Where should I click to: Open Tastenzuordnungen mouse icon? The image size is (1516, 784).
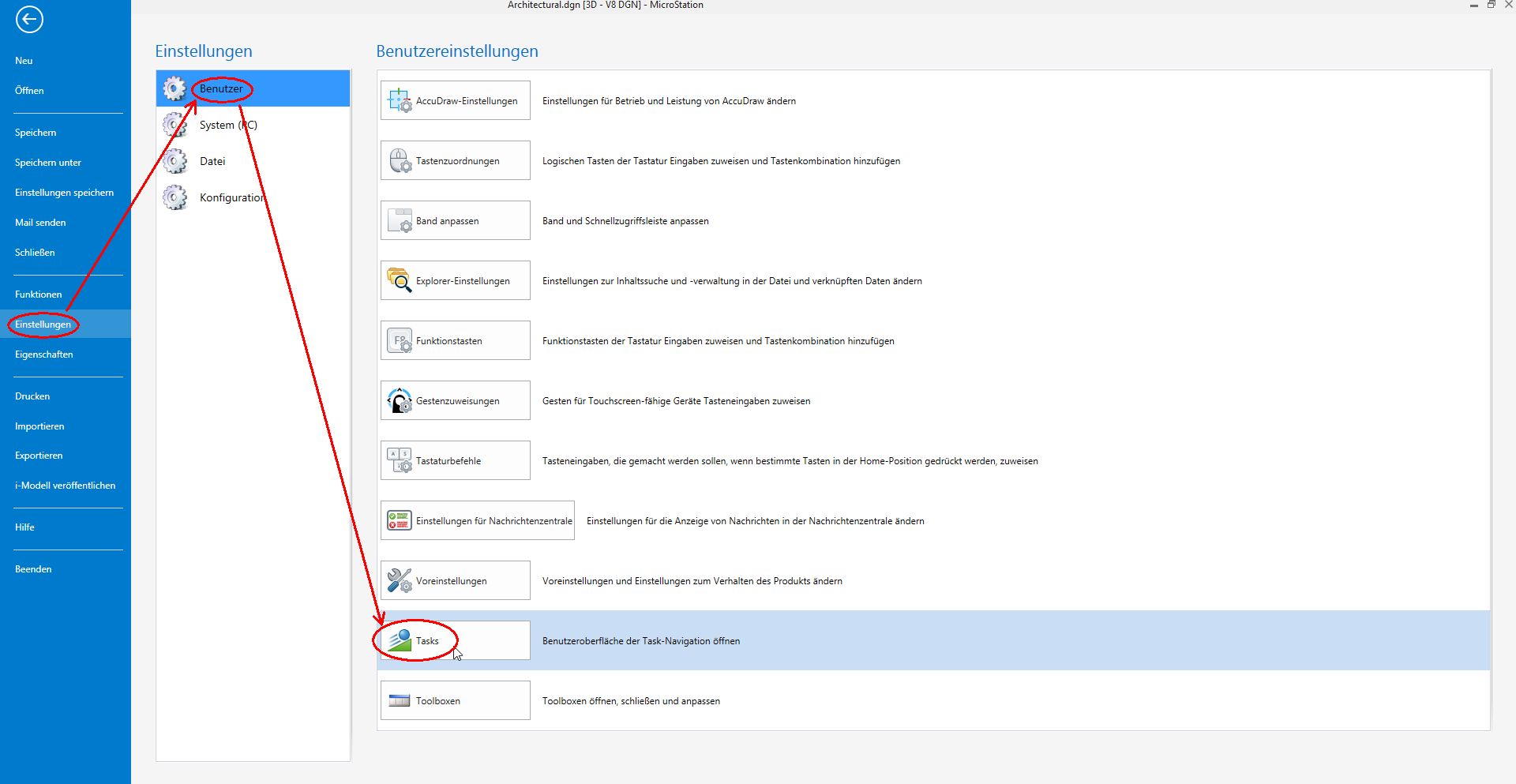pyautogui.click(x=400, y=160)
